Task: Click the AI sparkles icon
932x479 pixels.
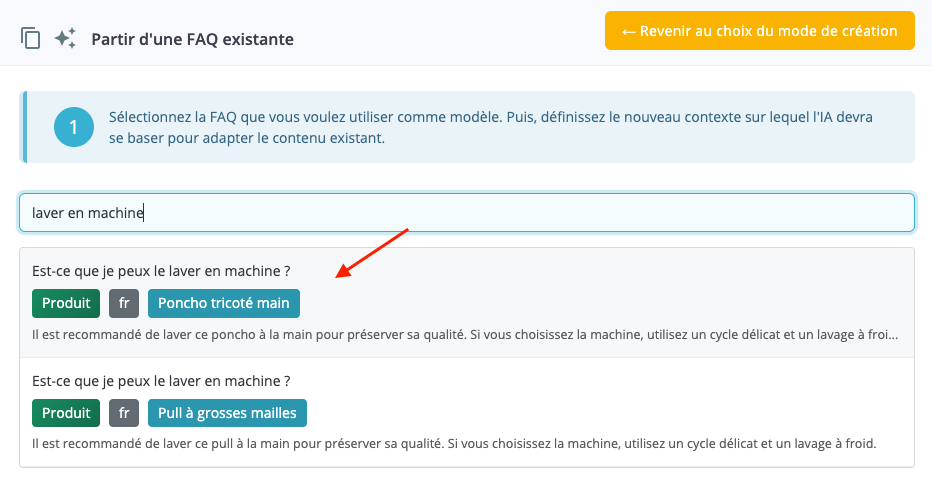Action: click(65, 39)
